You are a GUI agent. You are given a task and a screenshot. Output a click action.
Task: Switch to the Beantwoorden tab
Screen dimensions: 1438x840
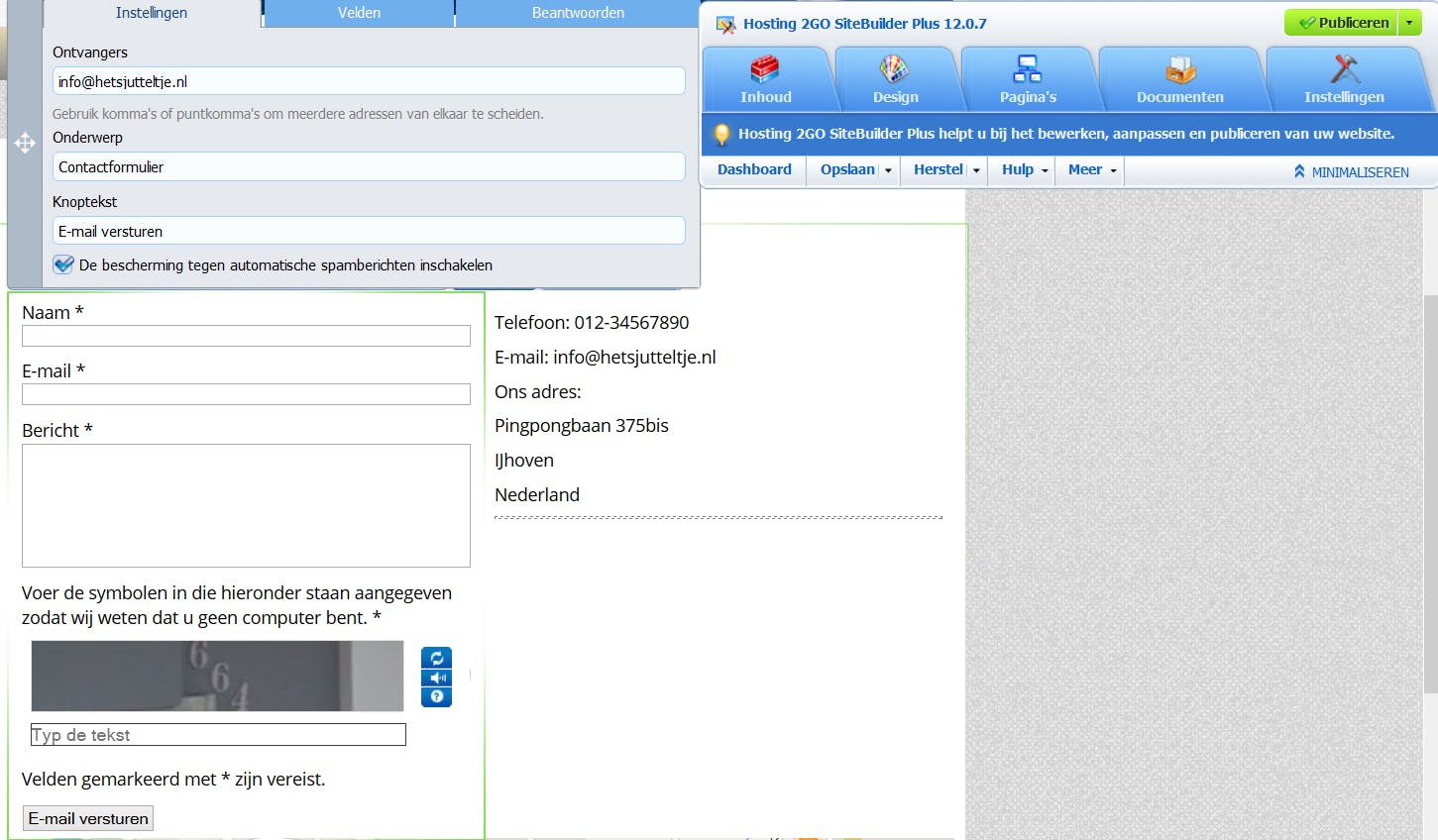[x=578, y=13]
